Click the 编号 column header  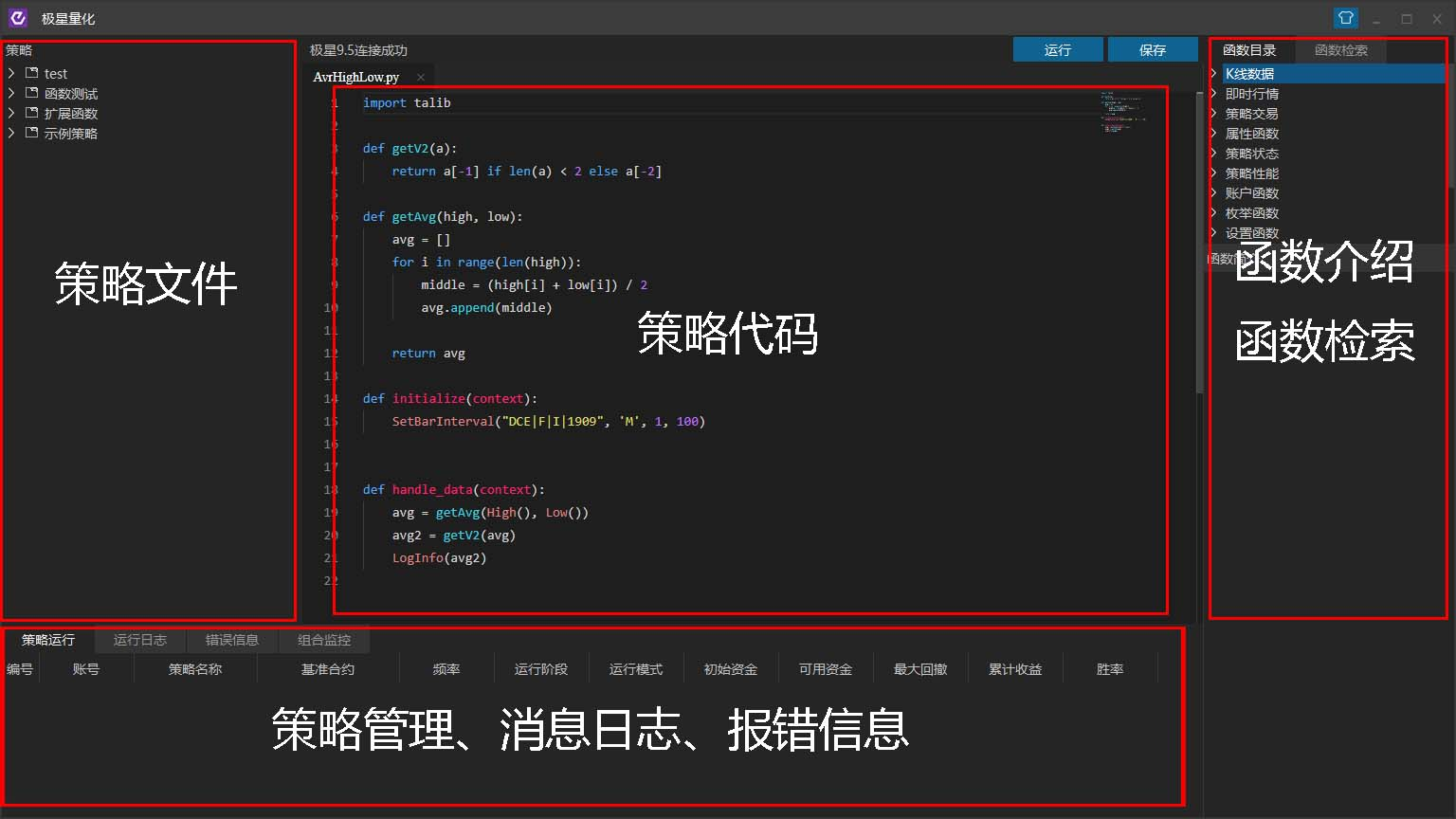click(20, 669)
